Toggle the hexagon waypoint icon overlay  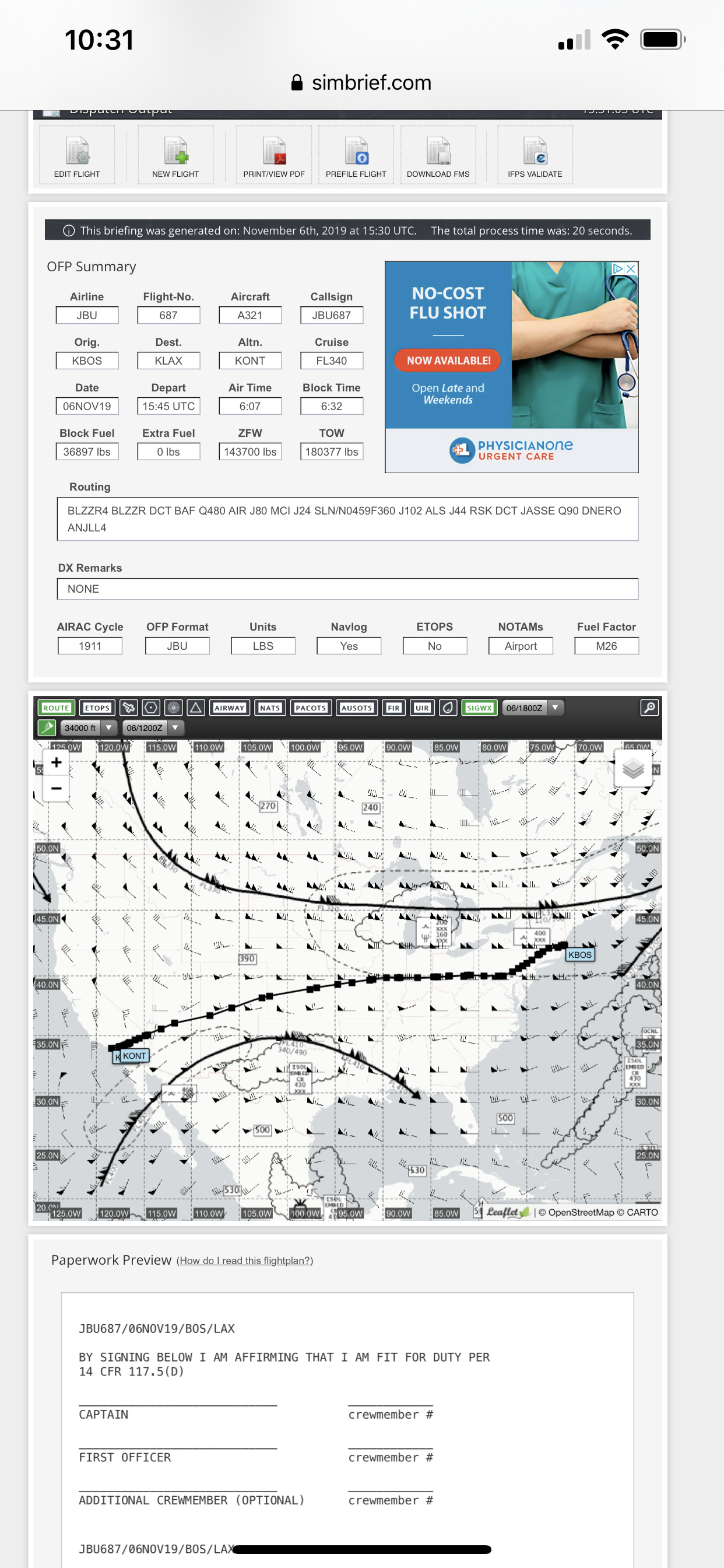coord(151,708)
